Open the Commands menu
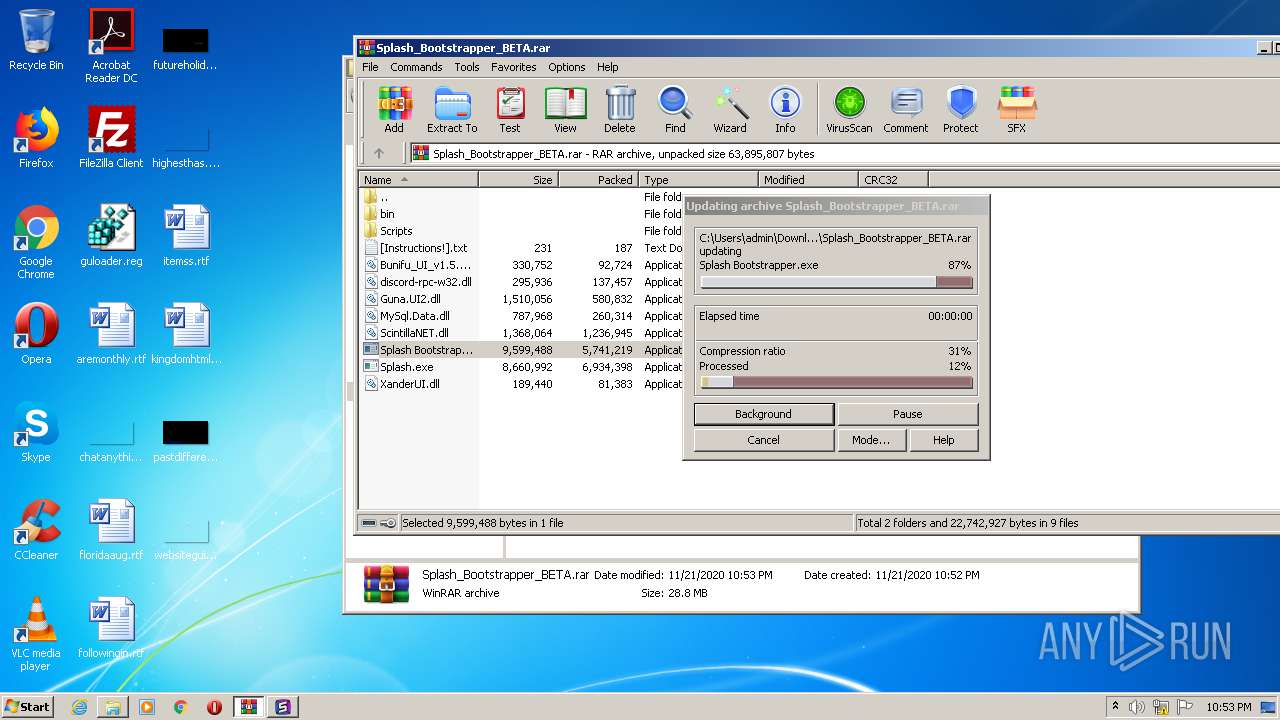Screen dimensions: 1280x720 (416, 67)
